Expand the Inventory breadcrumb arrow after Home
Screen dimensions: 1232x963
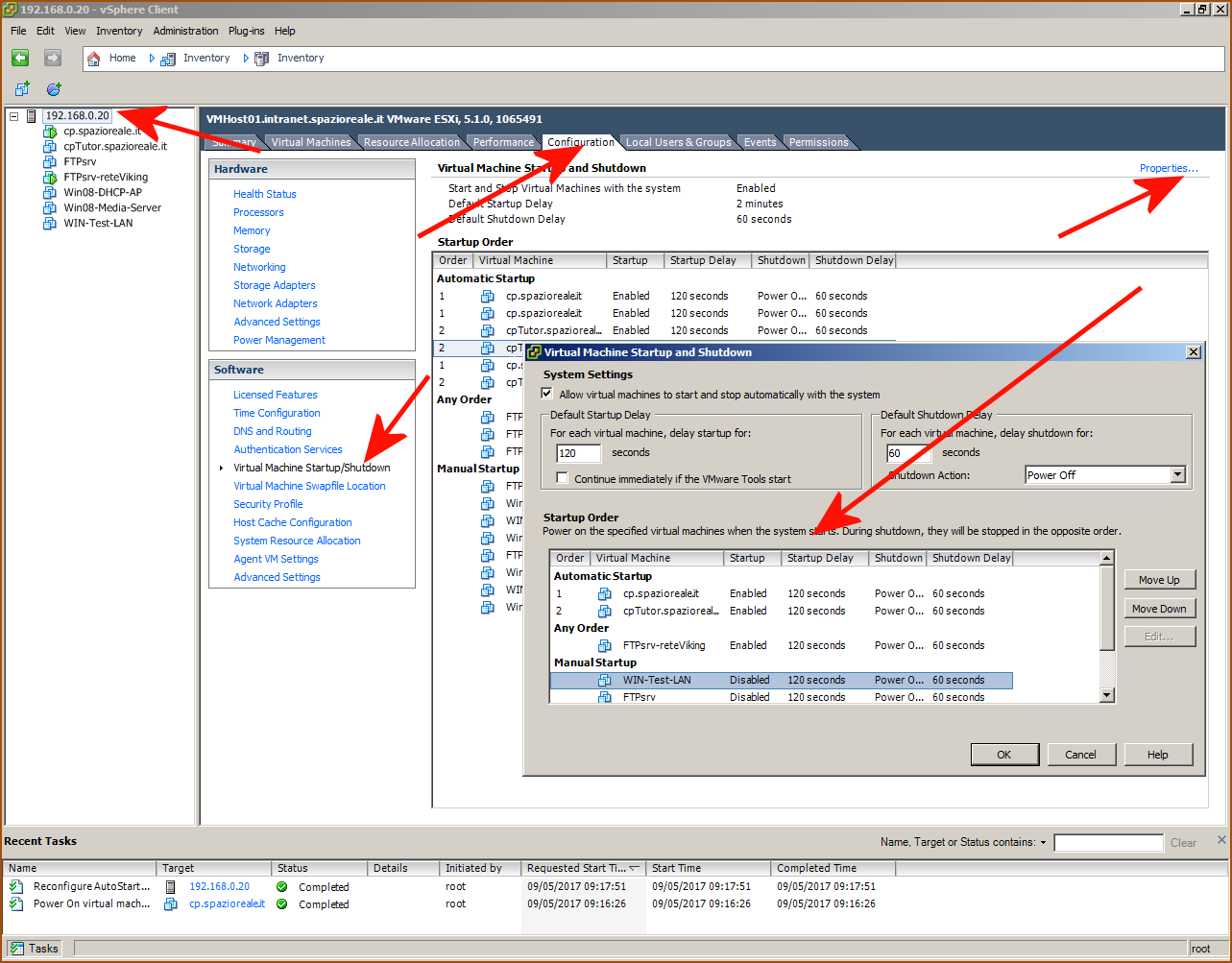tap(152, 59)
